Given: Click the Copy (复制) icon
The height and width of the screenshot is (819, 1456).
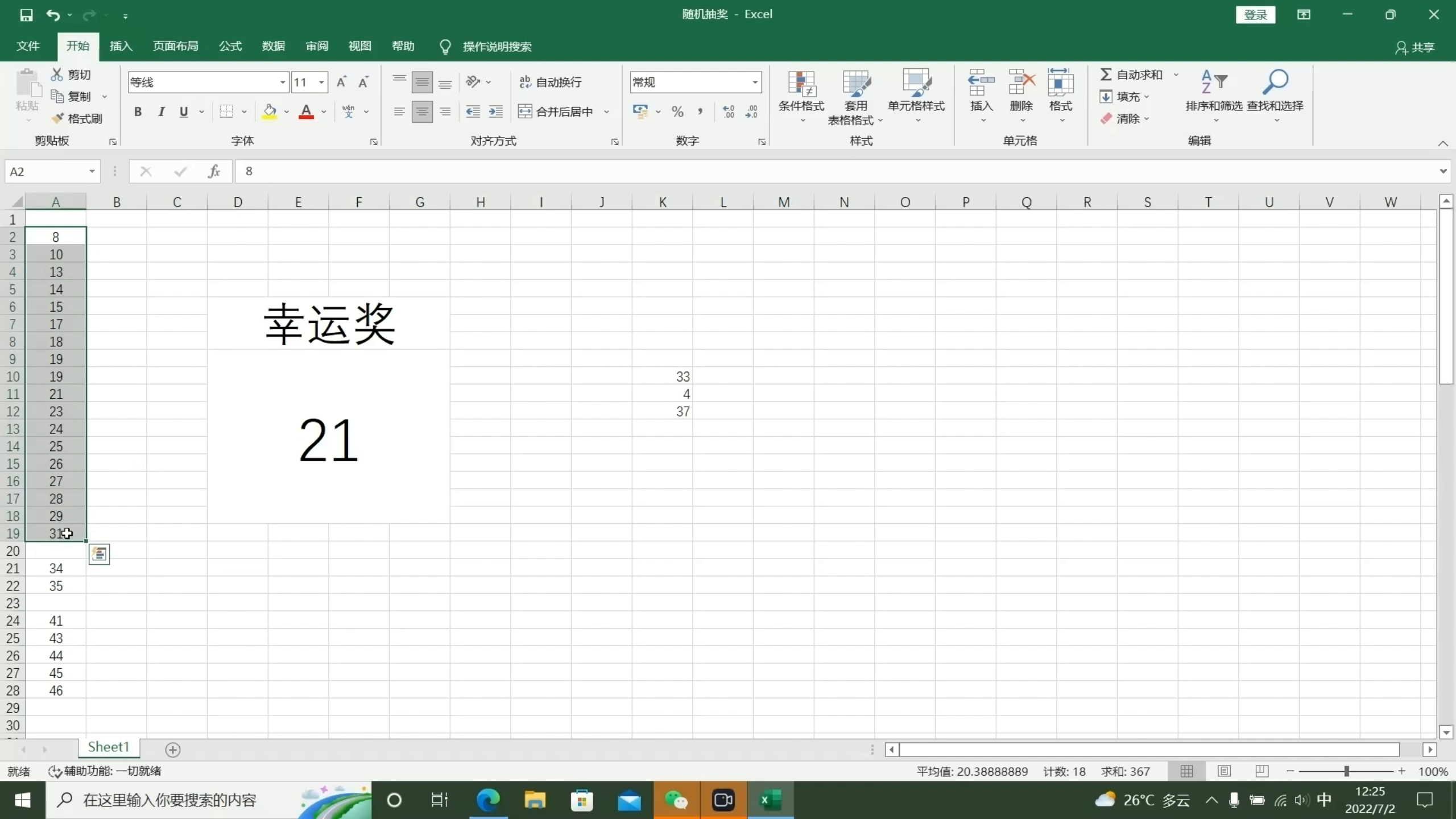Looking at the screenshot, I should pos(57,96).
